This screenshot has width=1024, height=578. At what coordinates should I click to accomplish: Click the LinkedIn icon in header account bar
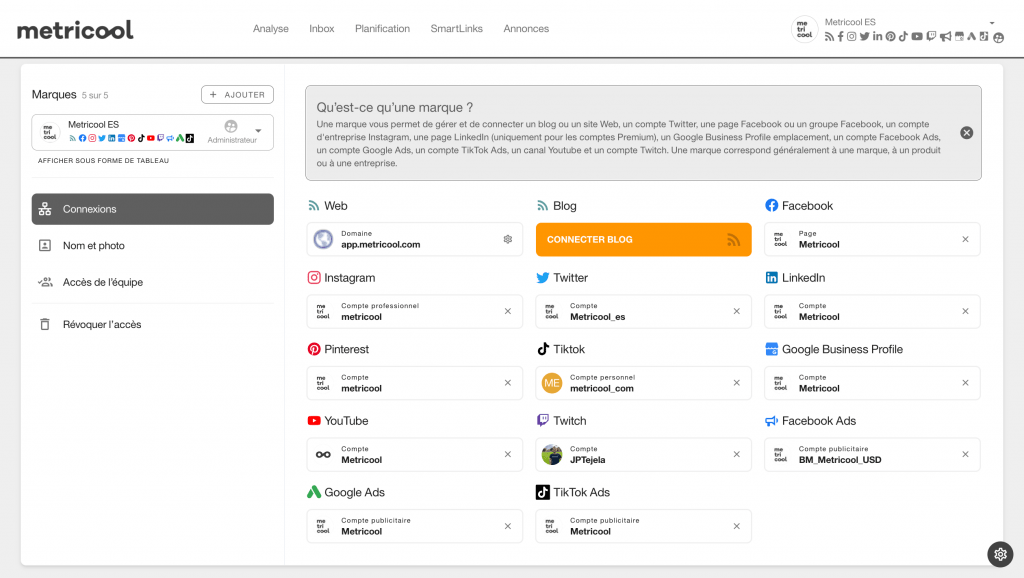(877, 37)
